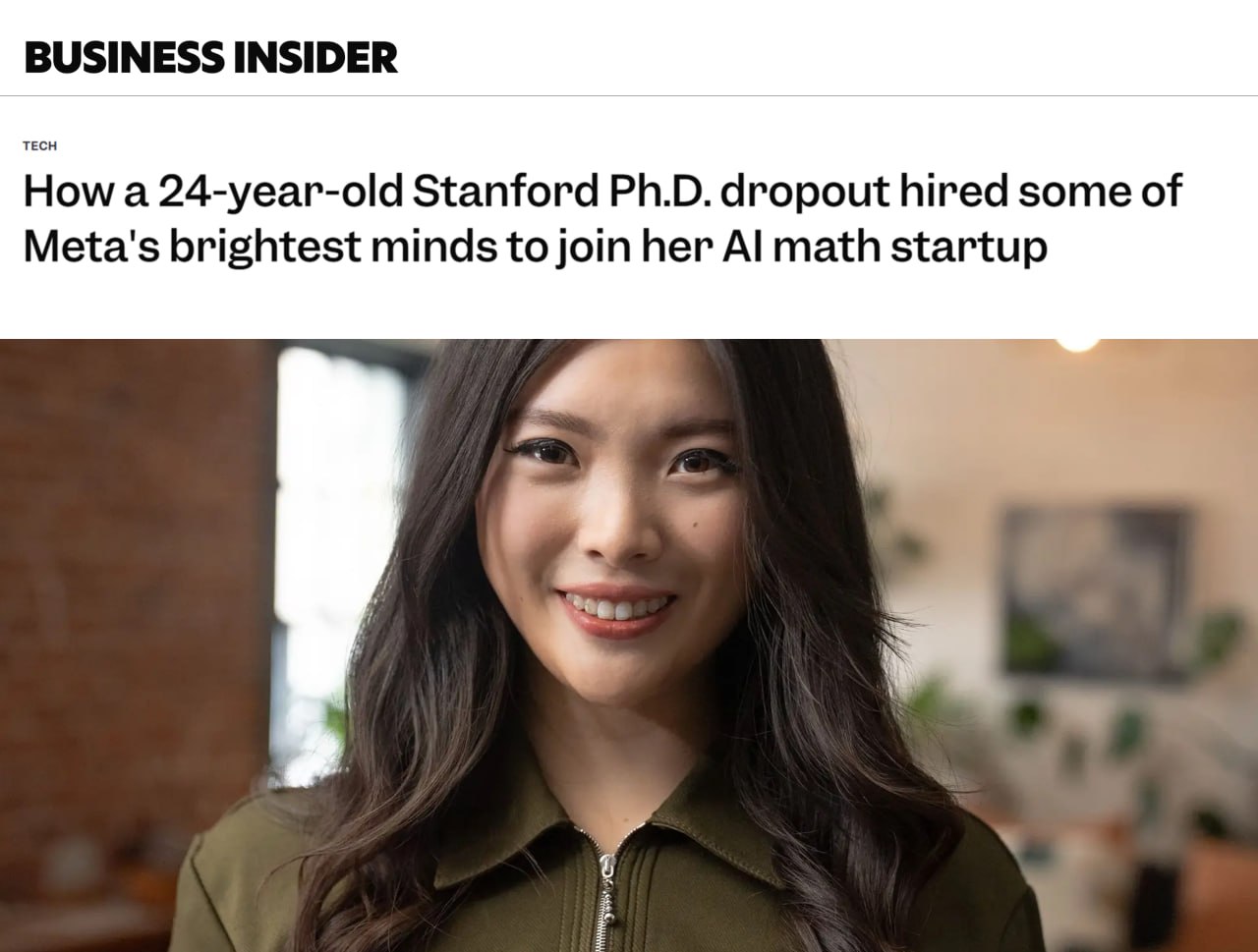The image size is (1258, 952).
Task: Click the glowing ceiling light in photo
Action: [1076, 342]
